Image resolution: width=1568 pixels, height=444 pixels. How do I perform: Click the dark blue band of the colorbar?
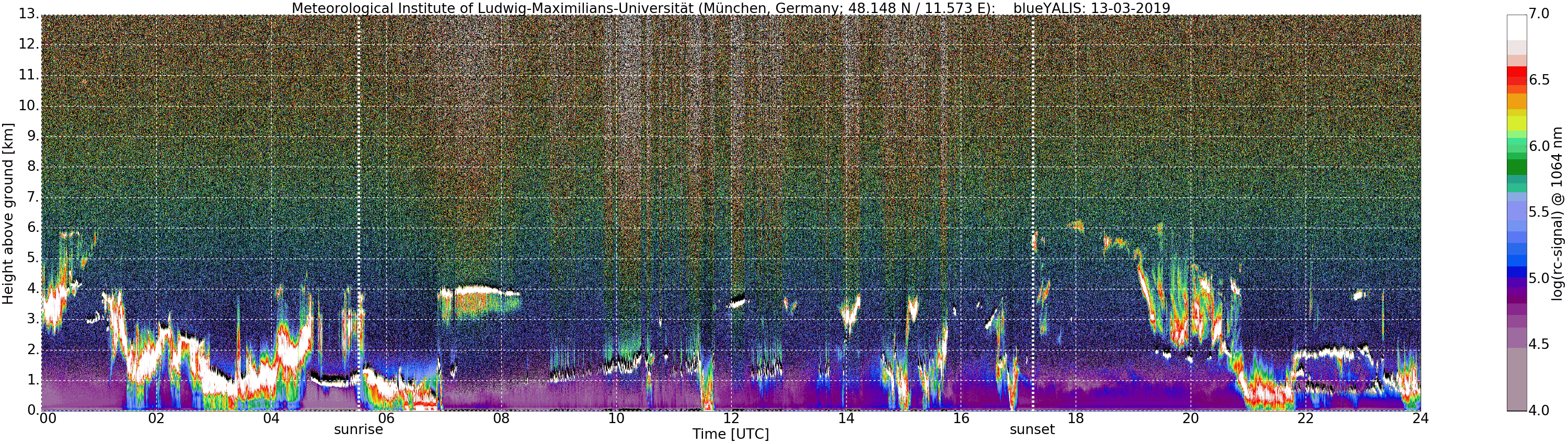click(1517, 273)
